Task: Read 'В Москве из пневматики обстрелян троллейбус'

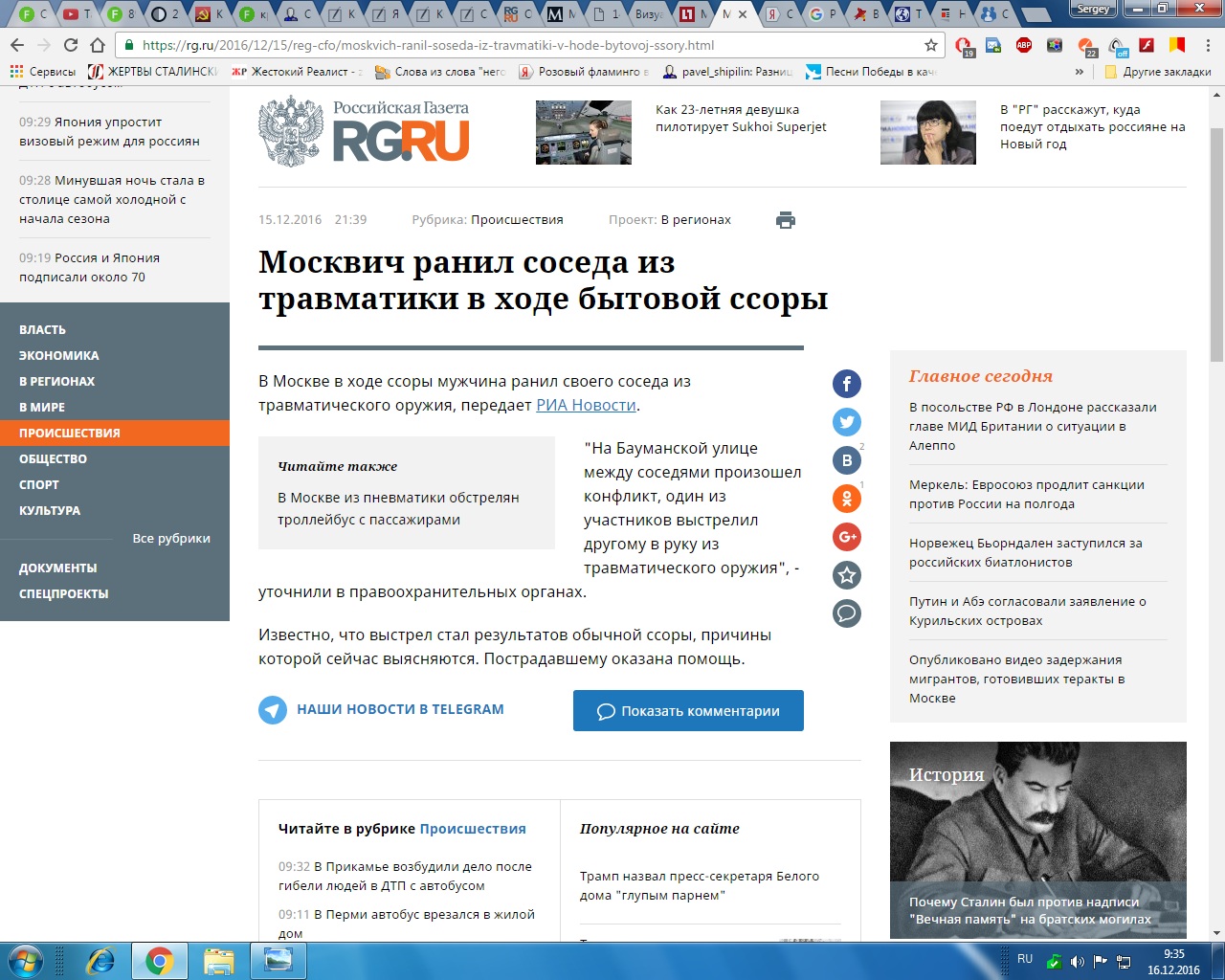Action: [x=398, y=508]
